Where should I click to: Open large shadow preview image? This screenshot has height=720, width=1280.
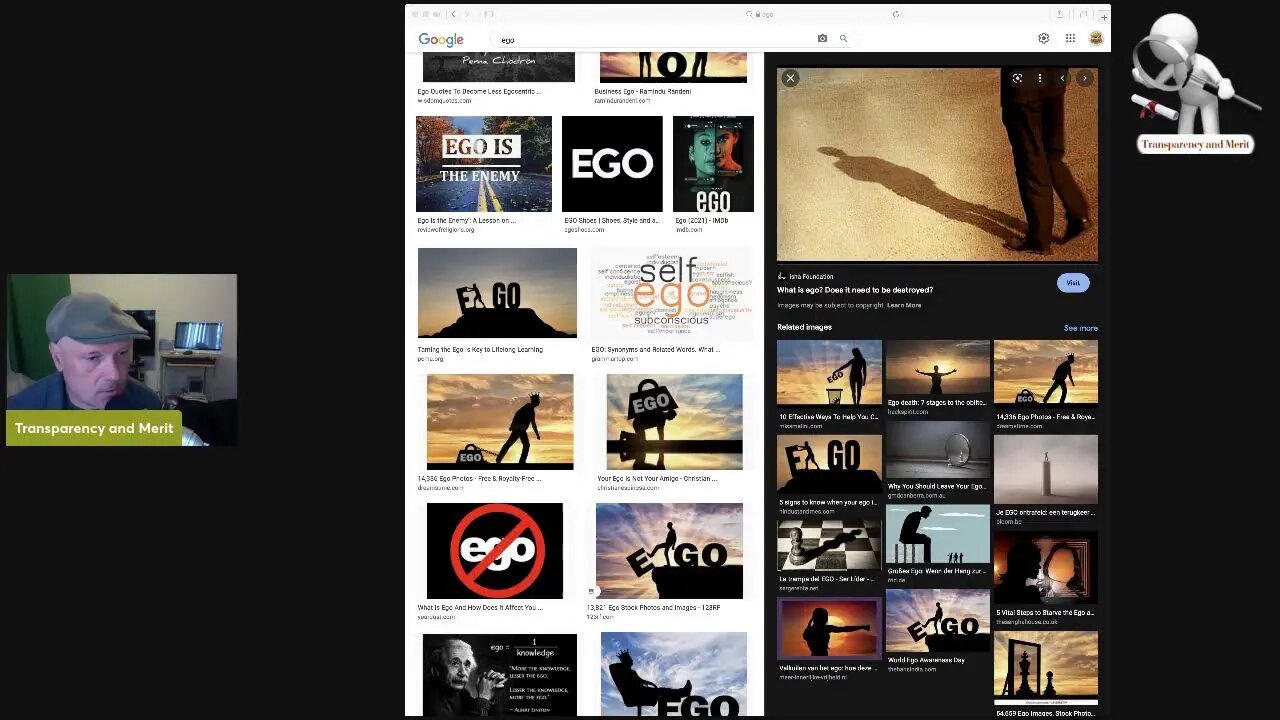click(937, 165)
